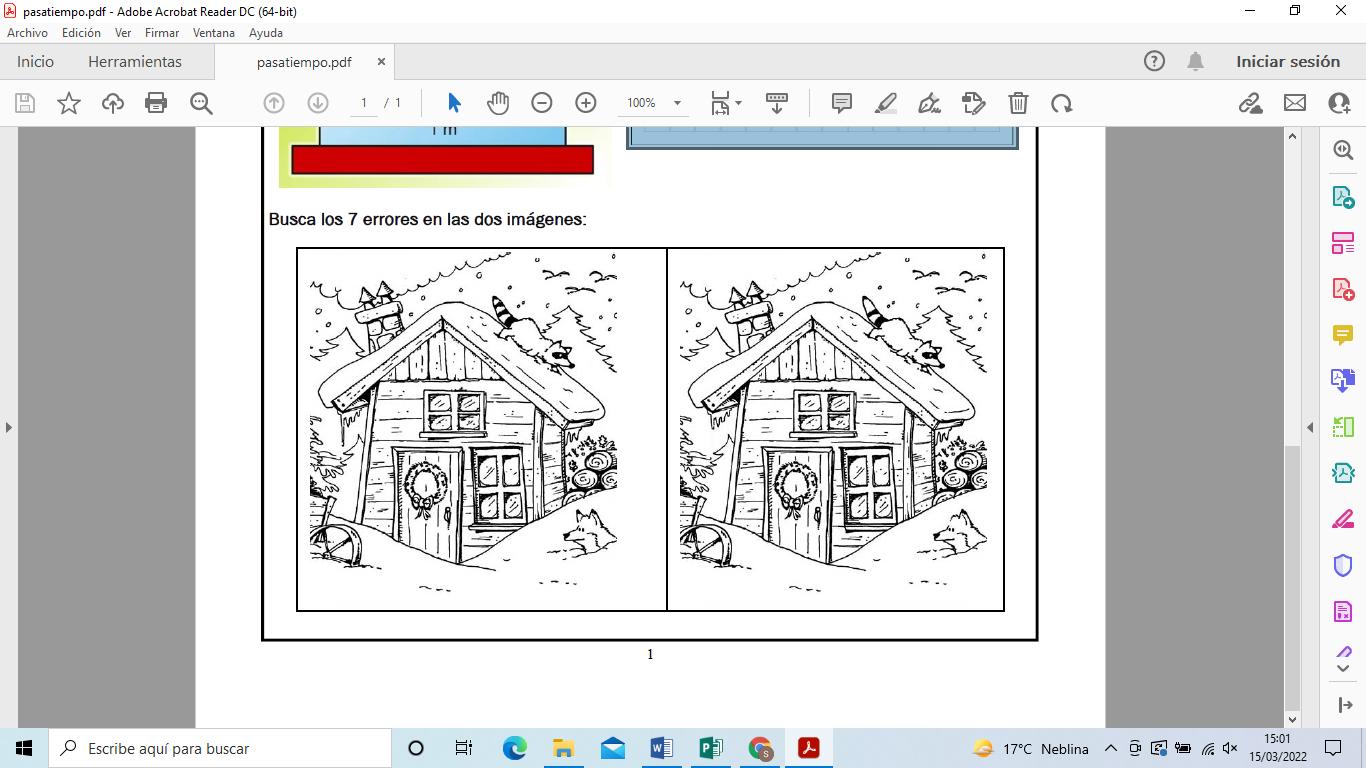Image resolution: width=1366 pixels, height=768 pixels.
Task: Click the taskbar search box
Action: [x=219, y=748]
